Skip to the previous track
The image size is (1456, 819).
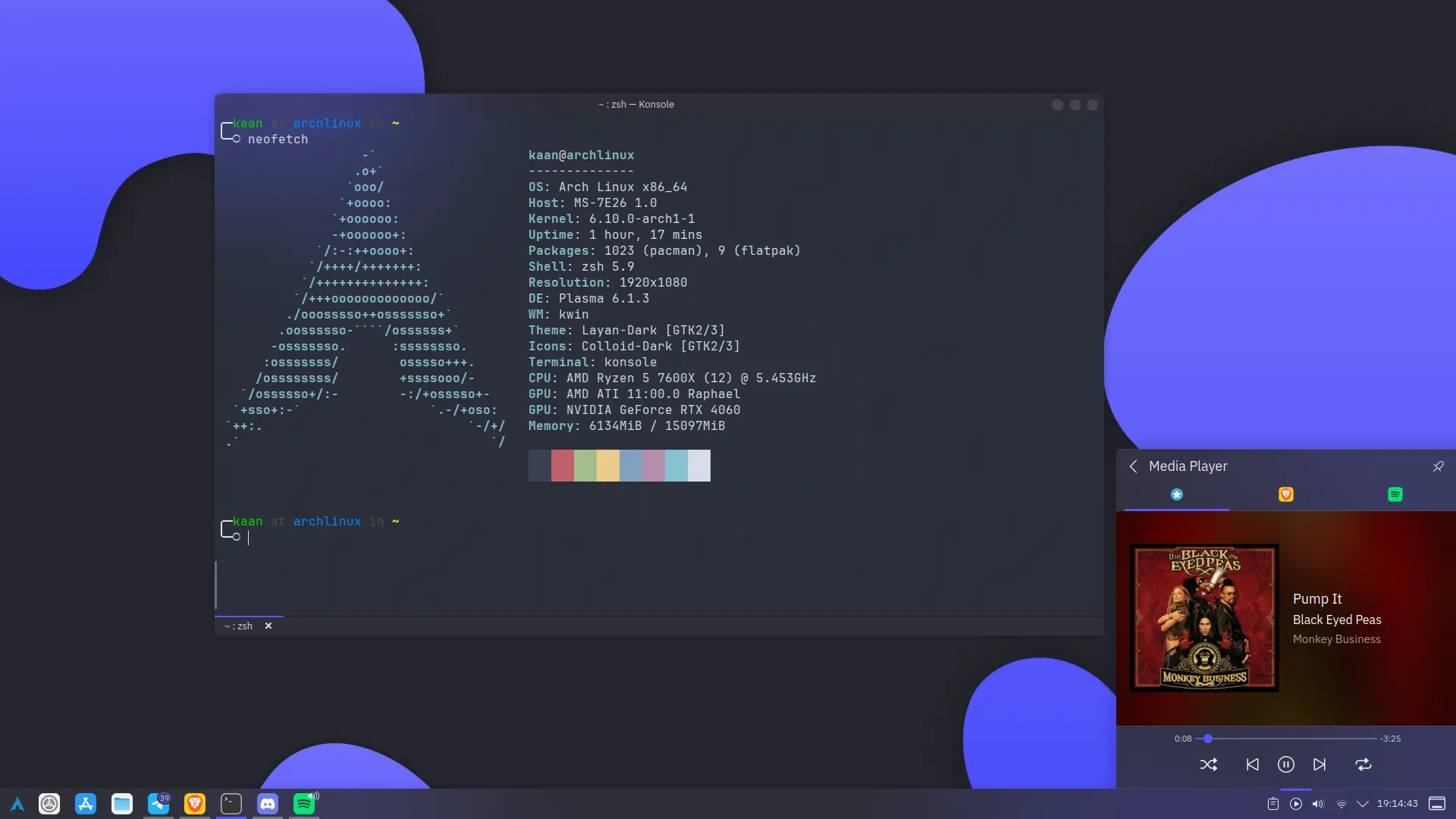tap(1252, 764)
